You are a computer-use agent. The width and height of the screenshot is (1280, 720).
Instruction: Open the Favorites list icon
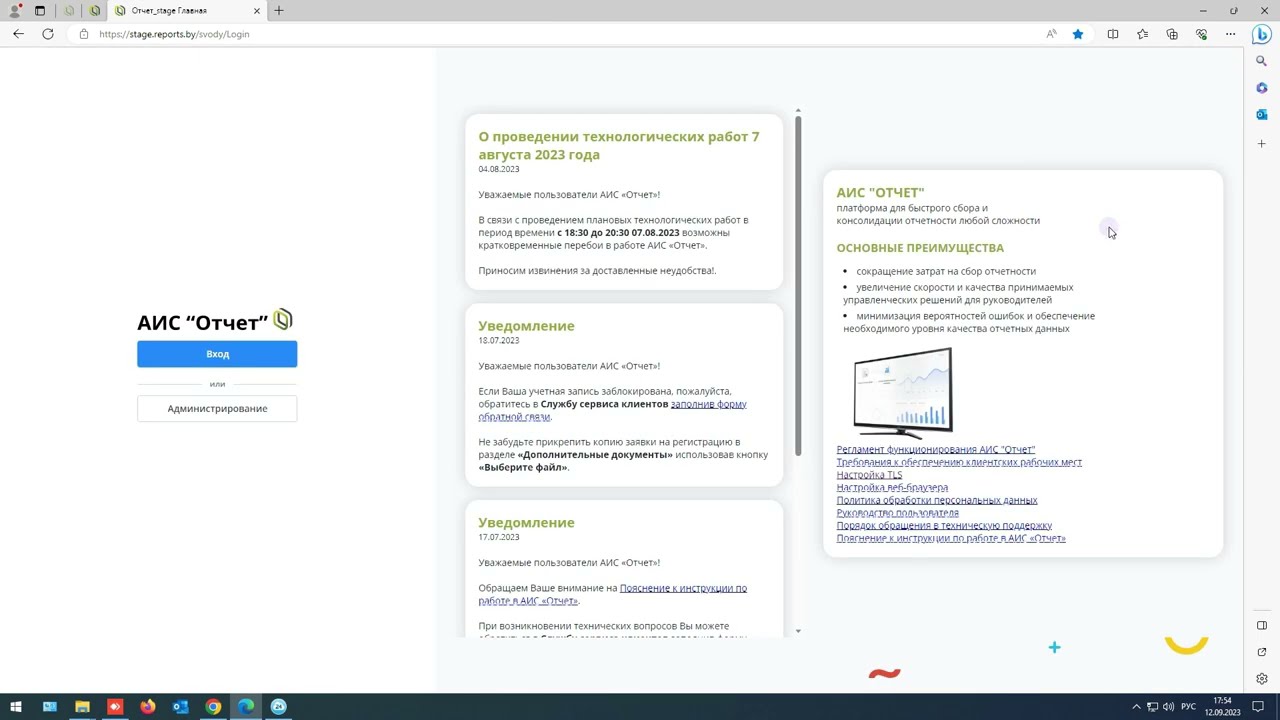pos(1142,34)
